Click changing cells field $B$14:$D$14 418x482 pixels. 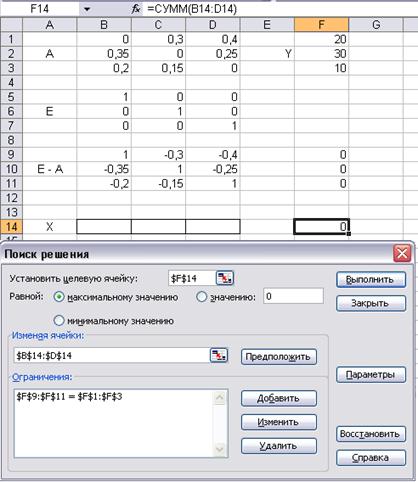112,355
